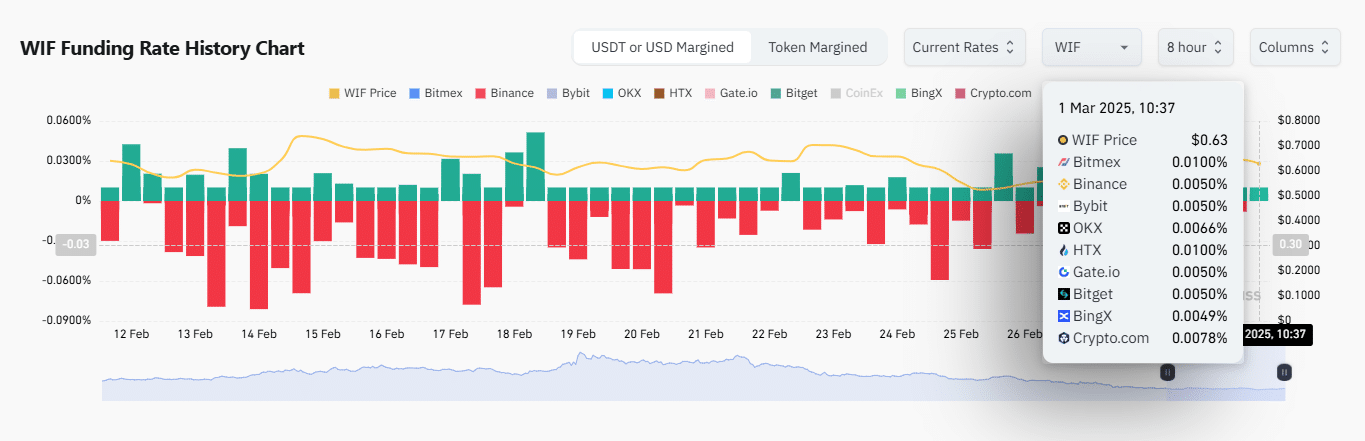Switch to Token Margined tab
The image size is (1365, 441).
pyautogui.click(x=817, y=47)
